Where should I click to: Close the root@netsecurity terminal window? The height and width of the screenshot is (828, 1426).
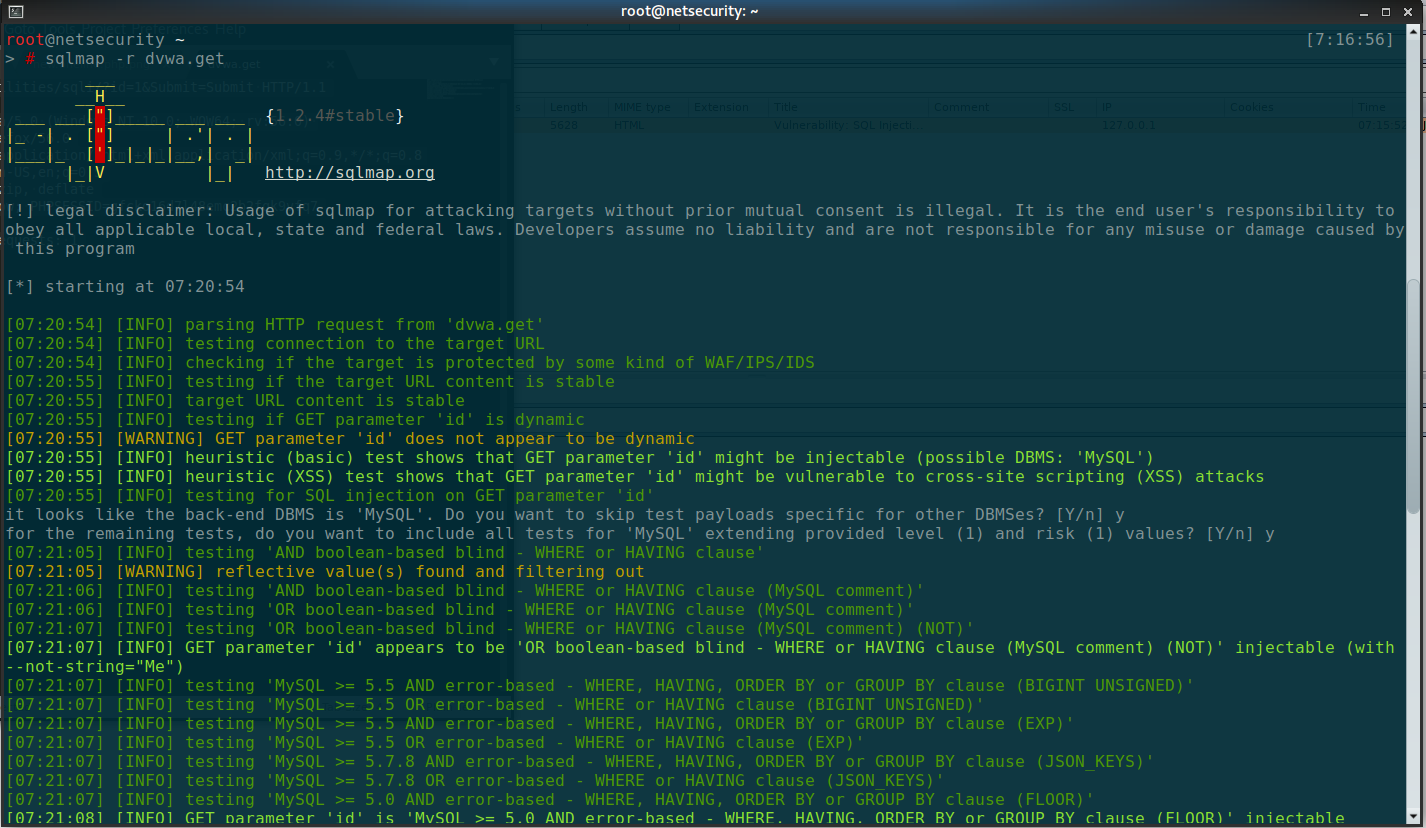tap(1407, 11)
